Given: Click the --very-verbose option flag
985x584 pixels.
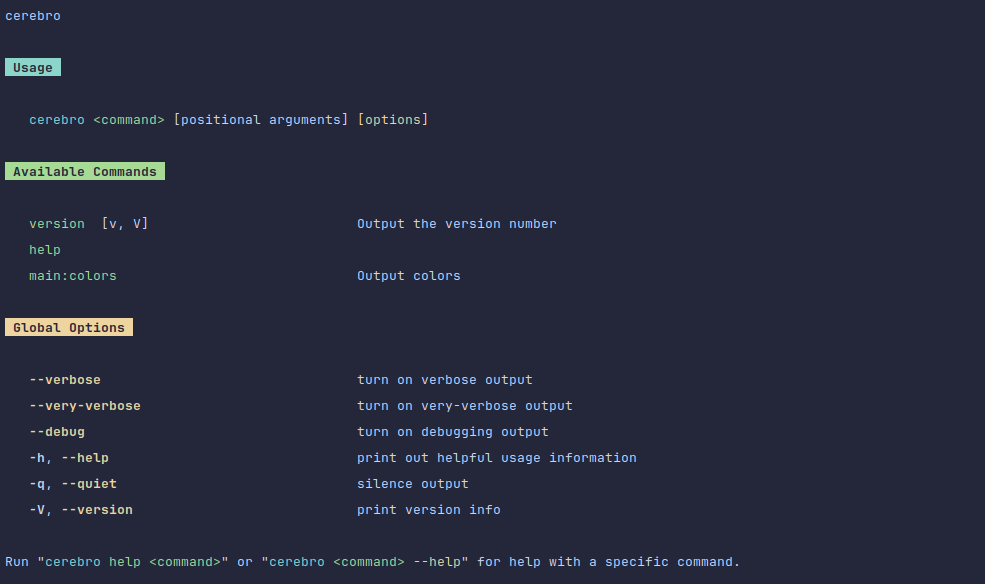Looking at the screenshot, I should 85,406.
